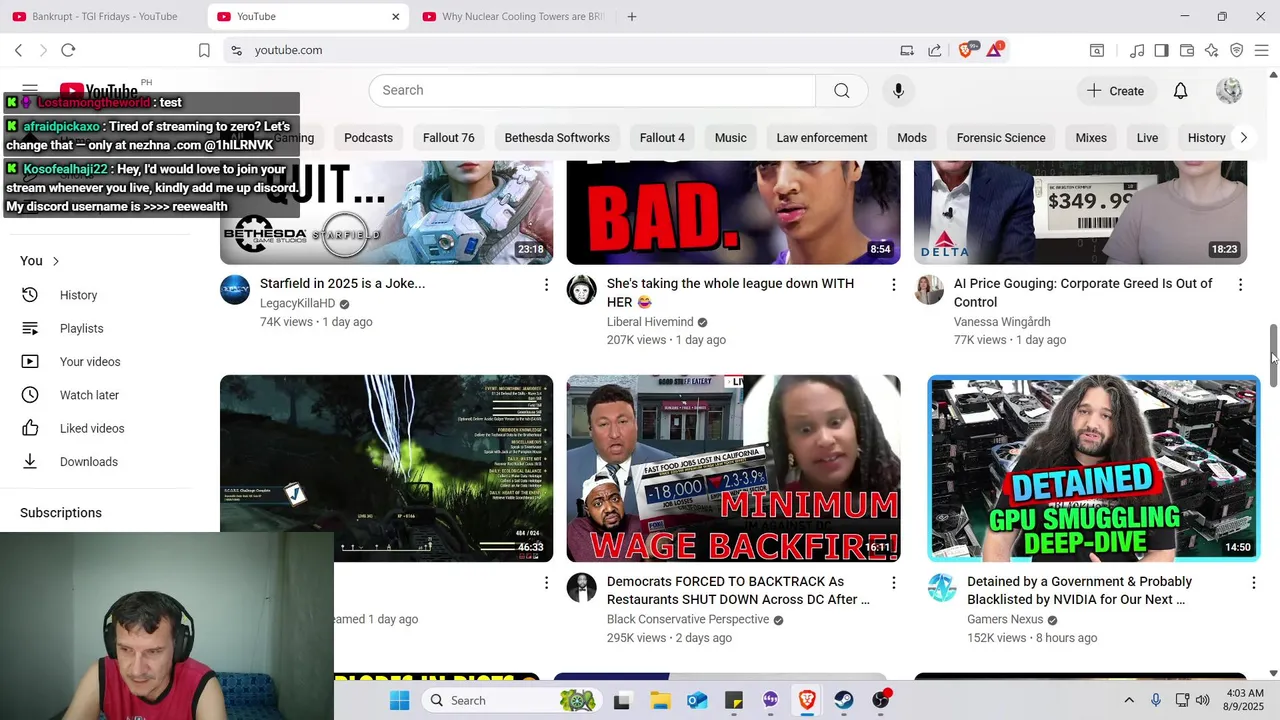Viewport: 1280px width, 720px height.
Task: Open the browser hamburger main menu
Action: [1261, 50]
